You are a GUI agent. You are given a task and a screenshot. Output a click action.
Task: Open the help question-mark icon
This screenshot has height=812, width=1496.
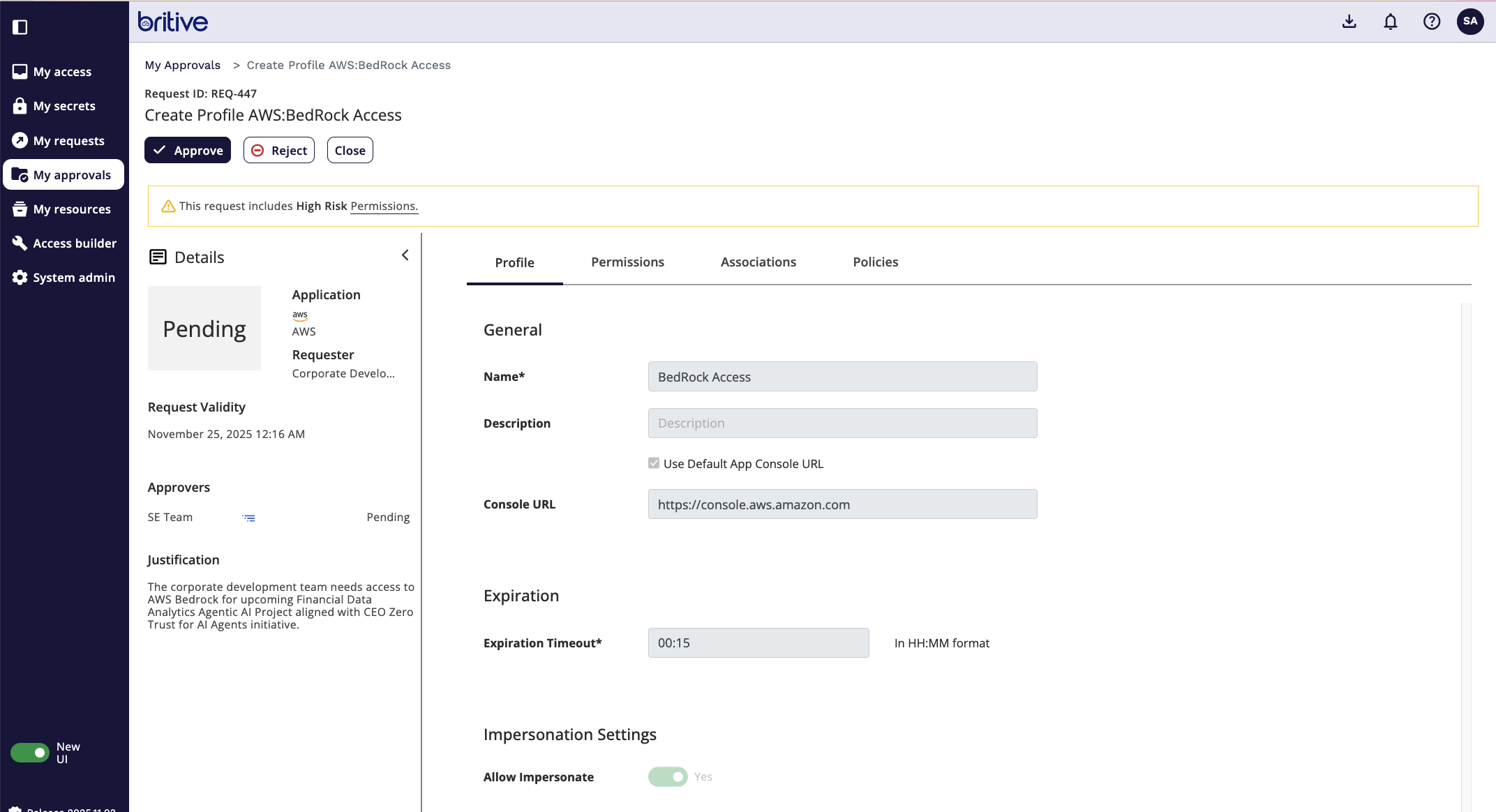point(1431,22)
